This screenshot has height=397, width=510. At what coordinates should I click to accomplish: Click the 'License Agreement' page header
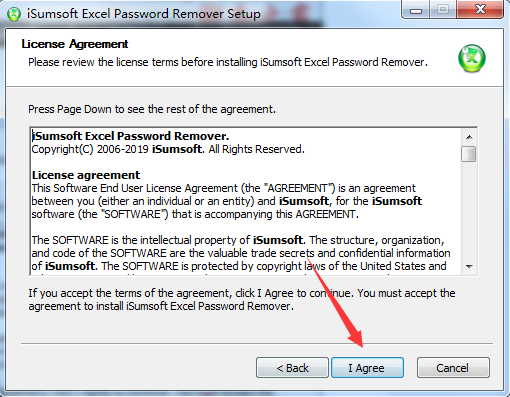(x=75, y=44)
